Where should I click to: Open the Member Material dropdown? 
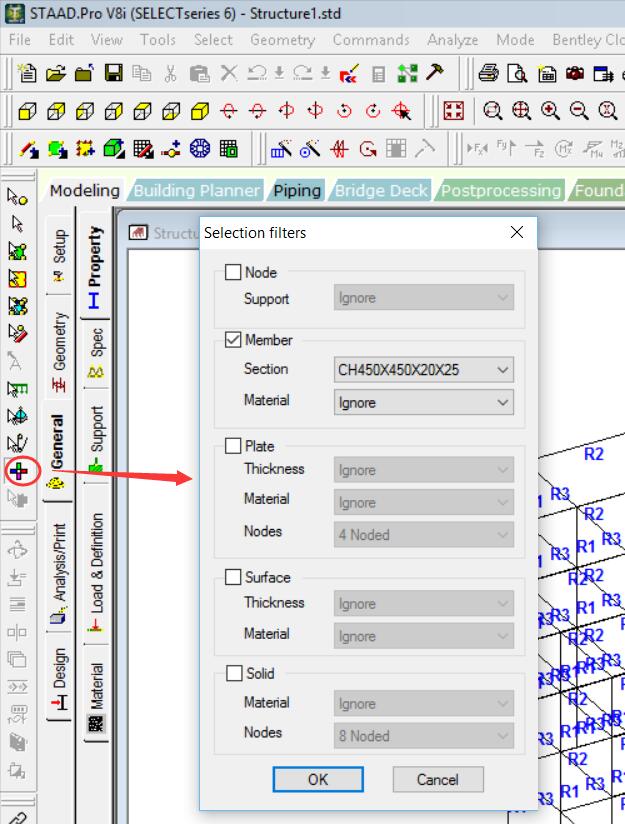(424, 403)
